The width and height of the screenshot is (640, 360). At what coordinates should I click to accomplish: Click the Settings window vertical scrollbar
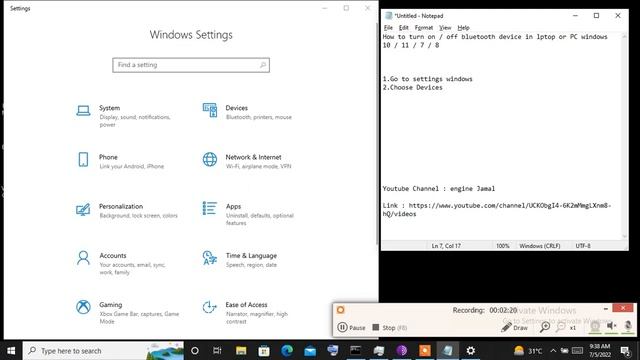pyautogui.click(x=376, y=133)
